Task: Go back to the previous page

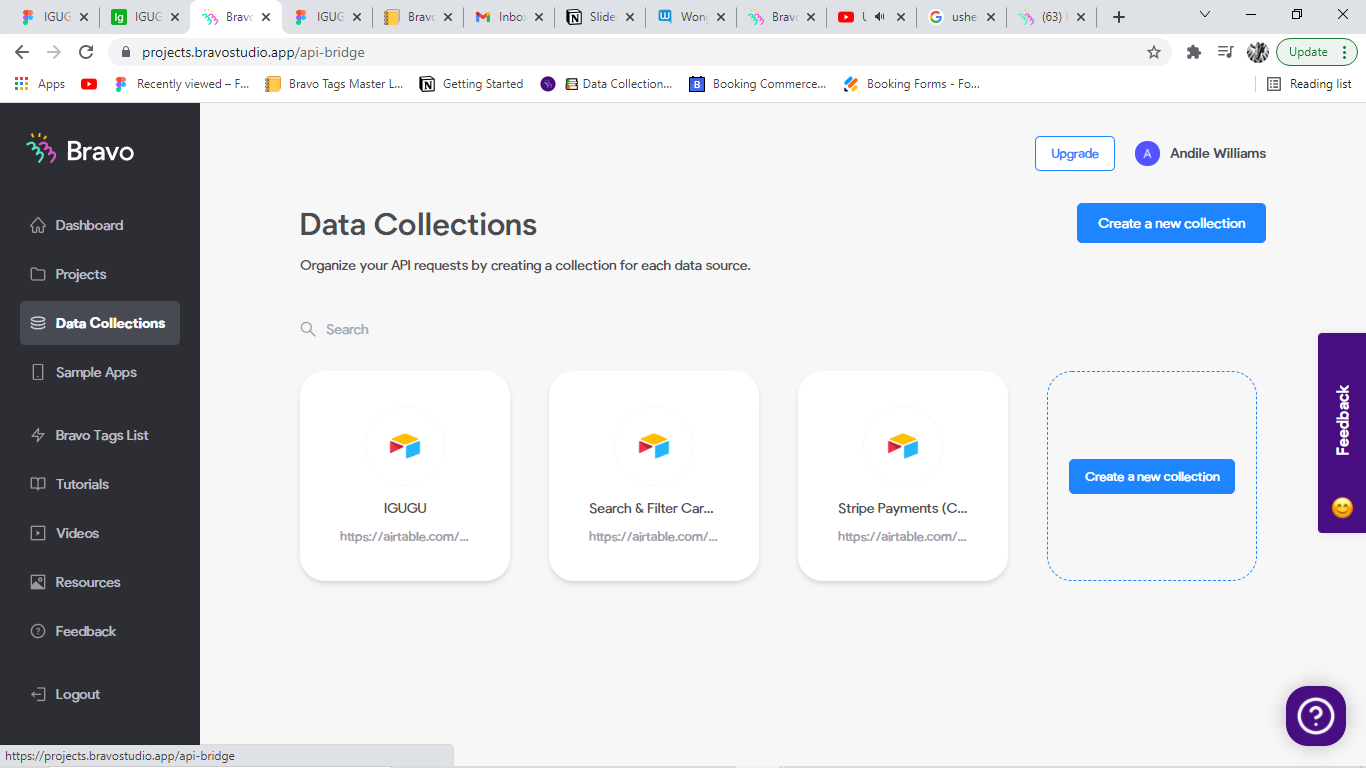Action: coord(22,52)
